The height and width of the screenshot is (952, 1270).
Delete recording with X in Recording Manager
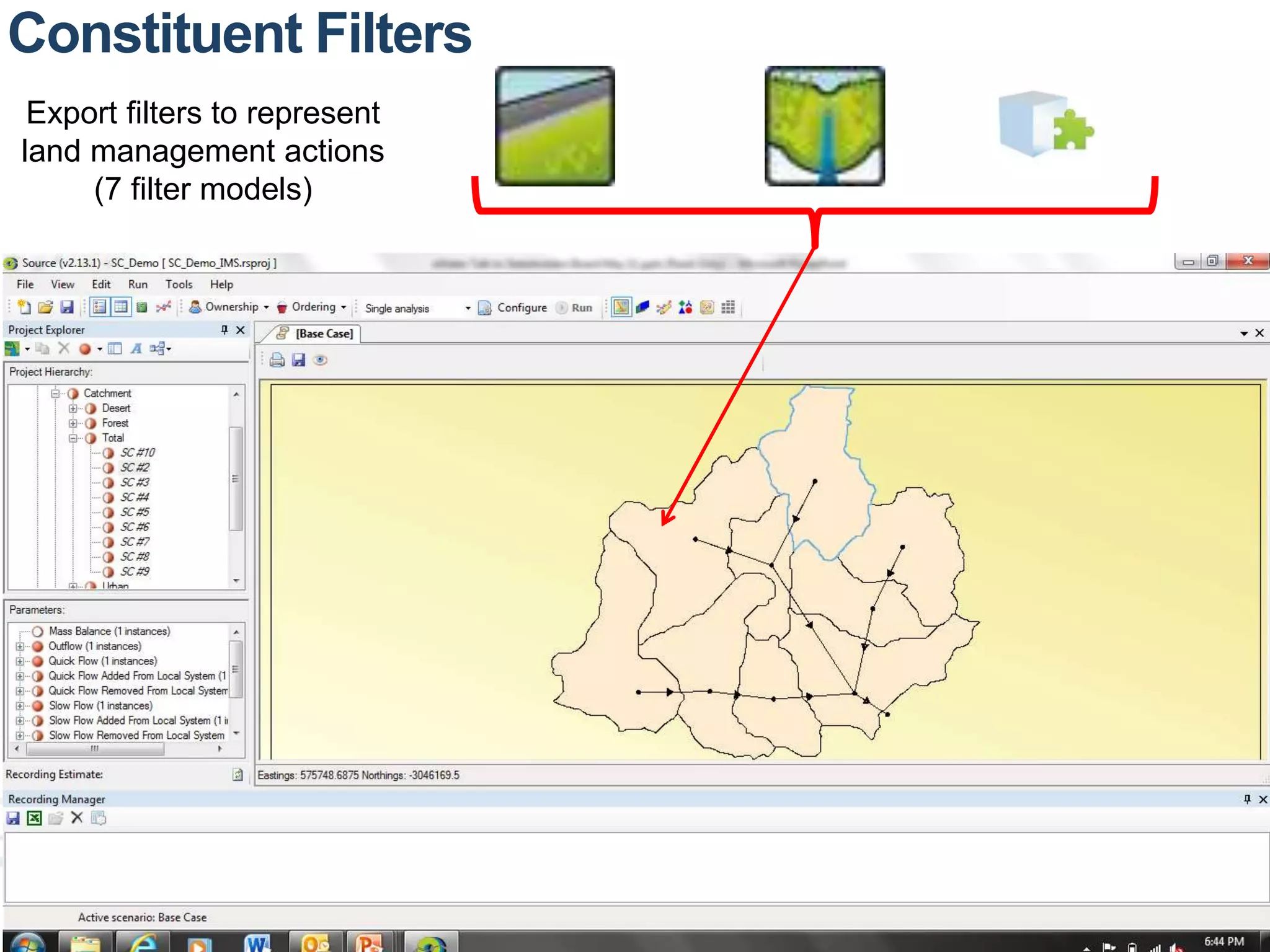point(77,818)
